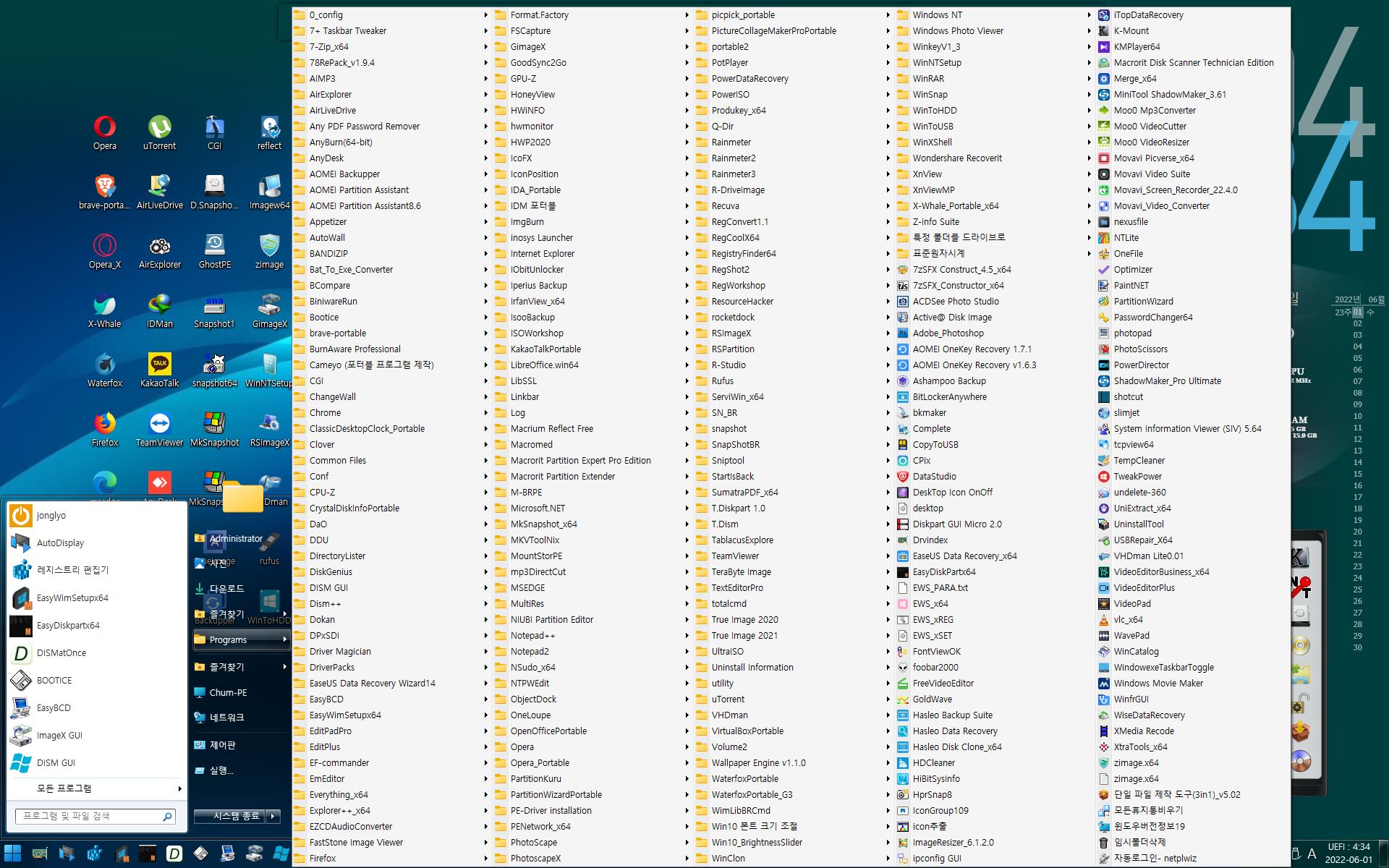Open PartitionWizard program entry
1389x868 pixels.
point(1192,301)
